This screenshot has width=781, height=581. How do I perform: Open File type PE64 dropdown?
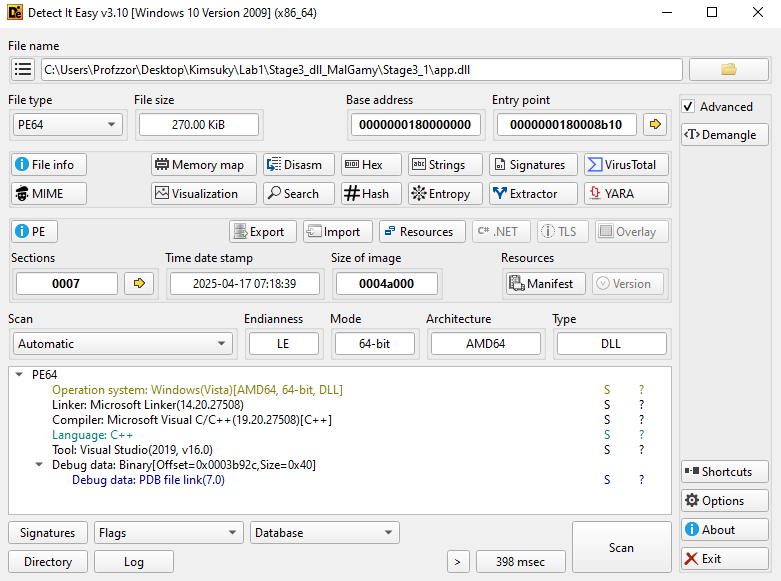pyautogui.click(x=67, y=124)
